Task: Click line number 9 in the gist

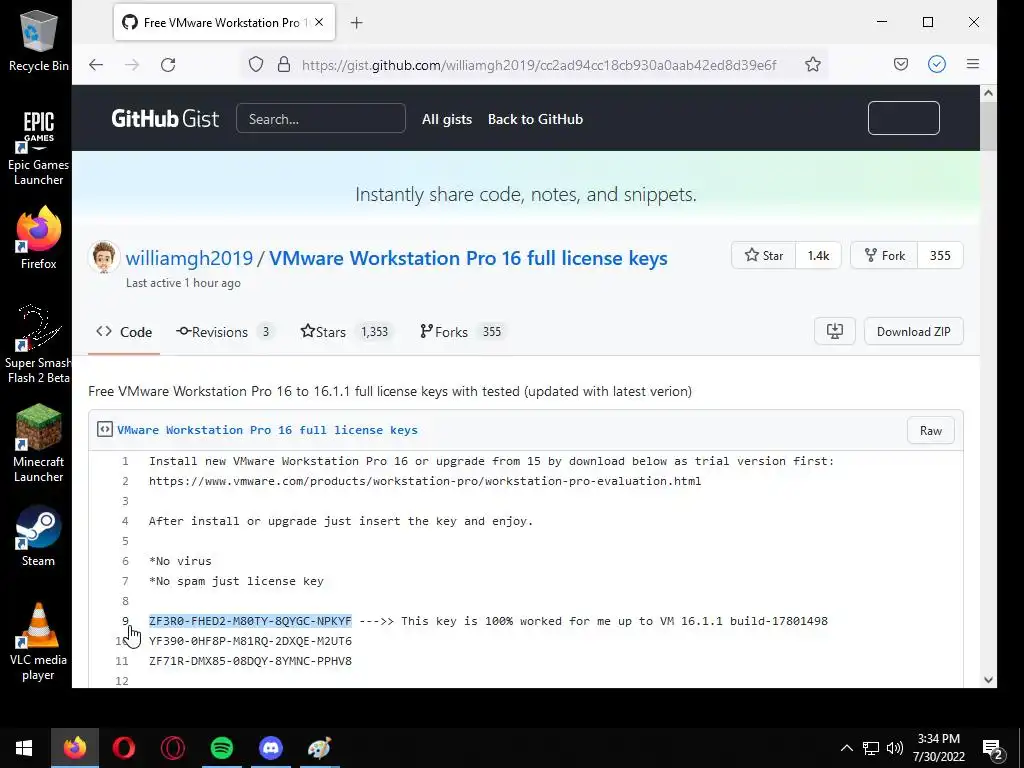Action: [x=125, y=621]
